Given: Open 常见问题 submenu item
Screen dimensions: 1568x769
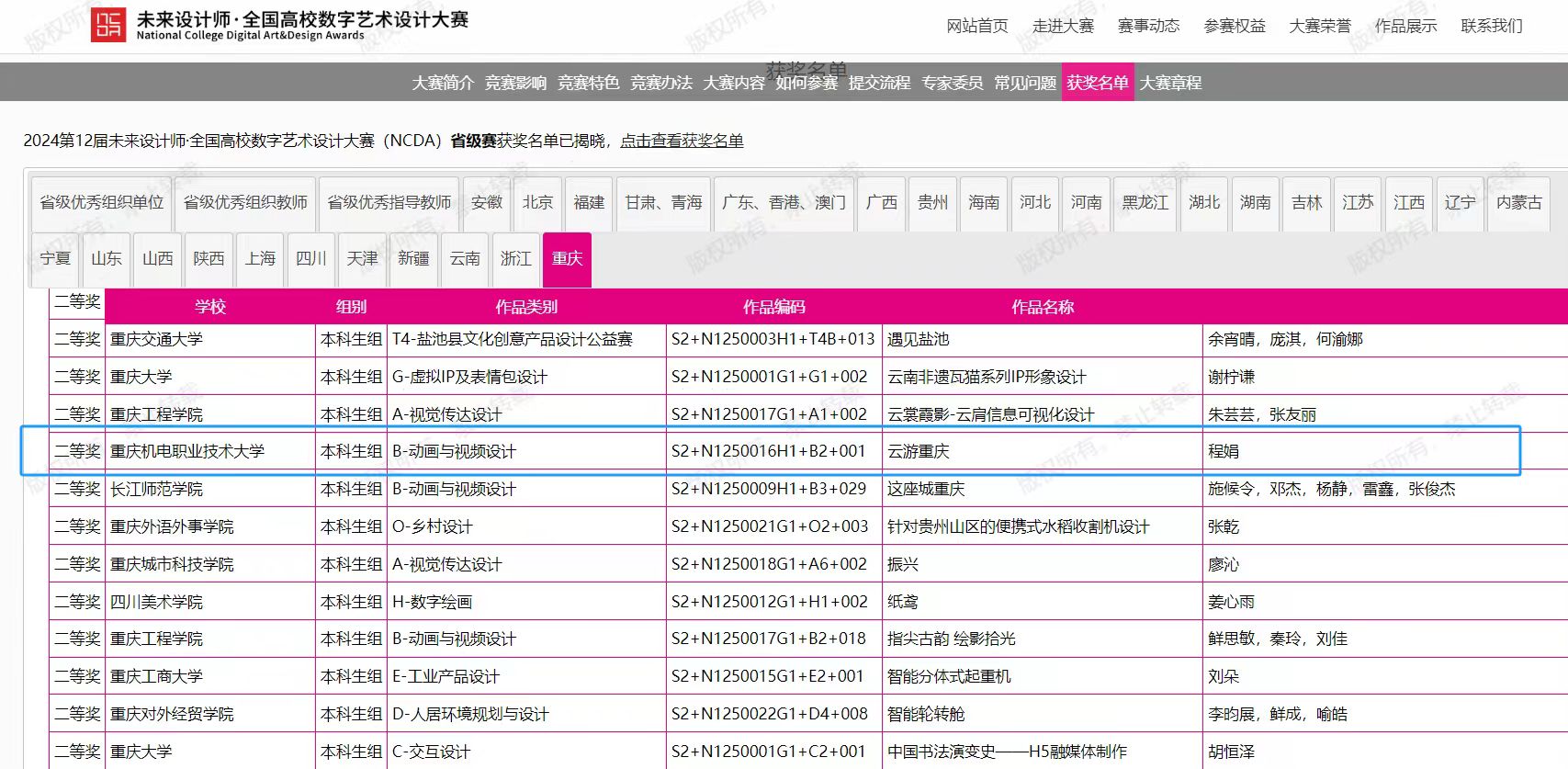Looking at the screenshot, I should [x=1025, y=83].
